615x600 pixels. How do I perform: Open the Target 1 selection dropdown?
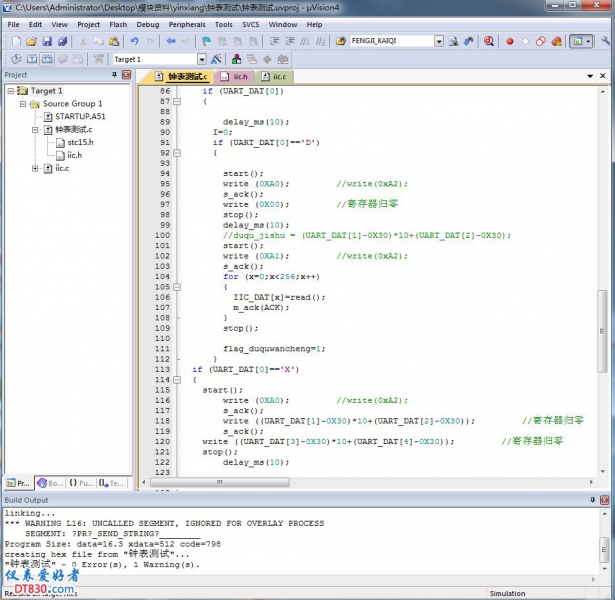201,59
